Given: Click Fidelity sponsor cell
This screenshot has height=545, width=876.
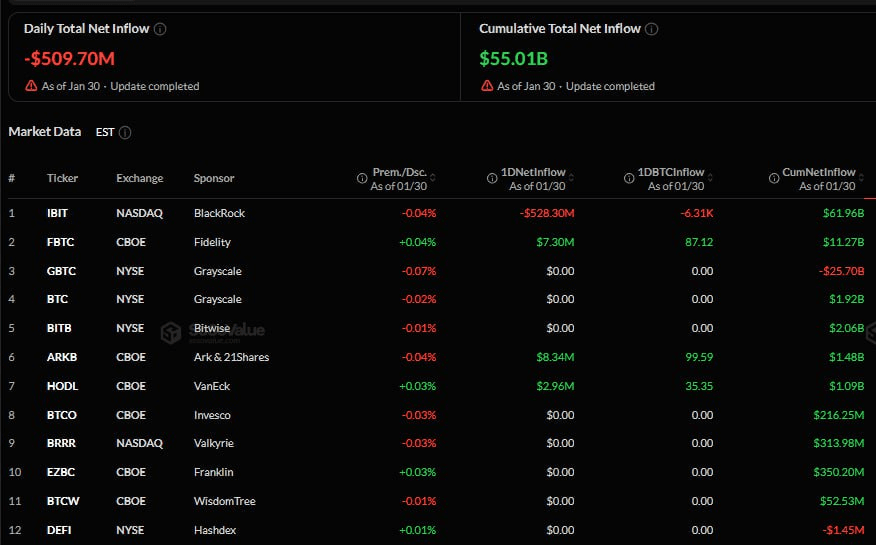Looking at the screenshot, I should point(212,242).
